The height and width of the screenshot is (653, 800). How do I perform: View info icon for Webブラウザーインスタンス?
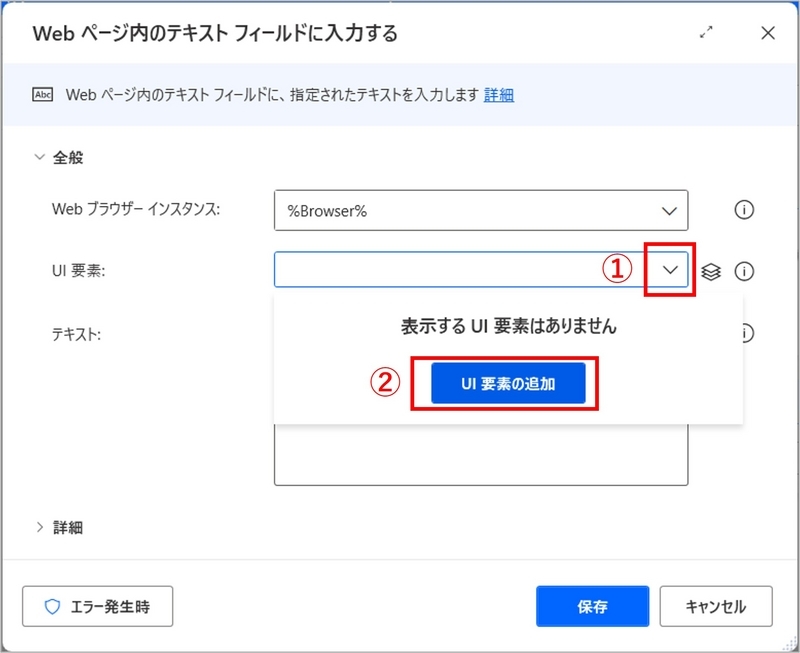(743, 211)
